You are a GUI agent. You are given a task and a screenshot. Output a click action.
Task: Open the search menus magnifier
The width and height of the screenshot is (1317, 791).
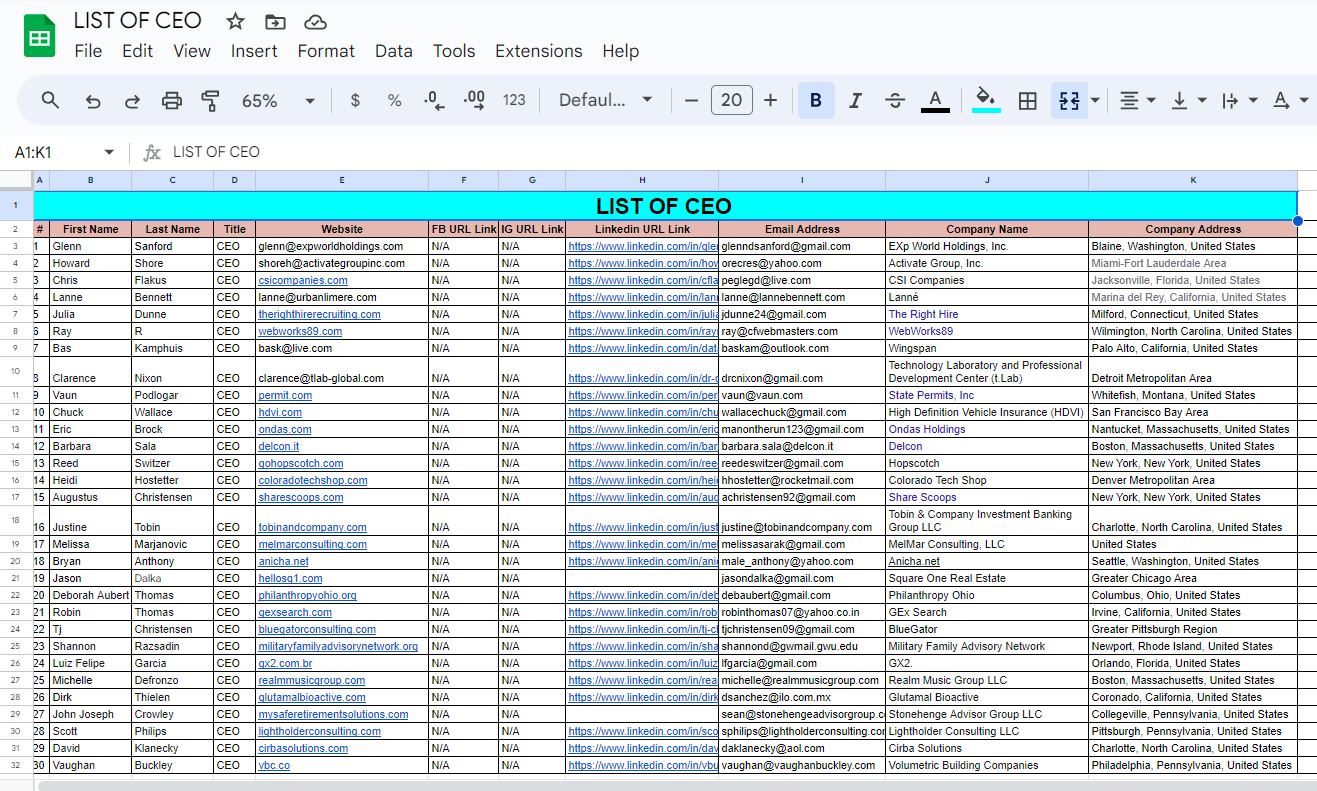tap(50, 100)
